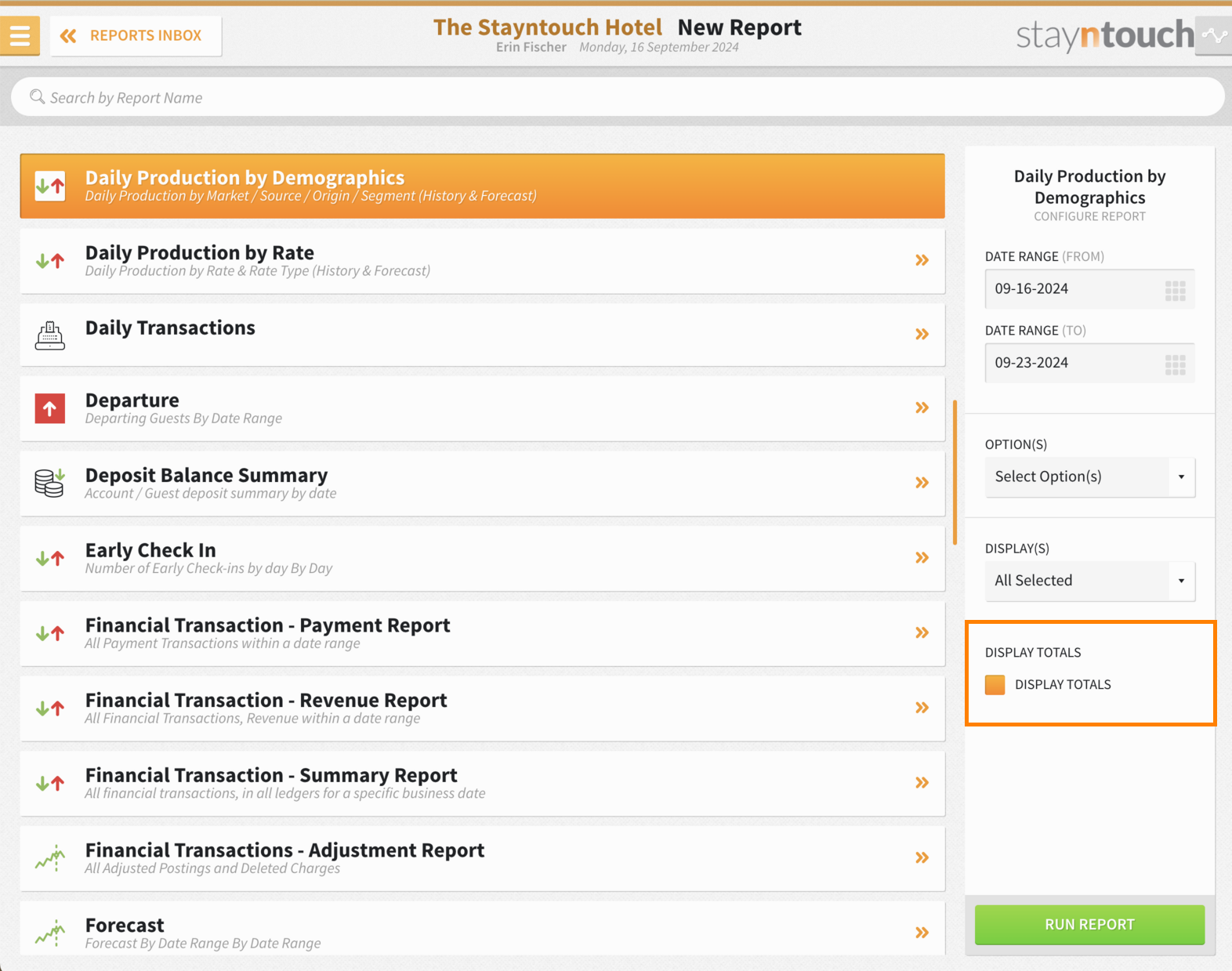Open the Display(s) All Selected dropdown
The height and width of the screenshot is (971, 1232).
[1089, 581]
